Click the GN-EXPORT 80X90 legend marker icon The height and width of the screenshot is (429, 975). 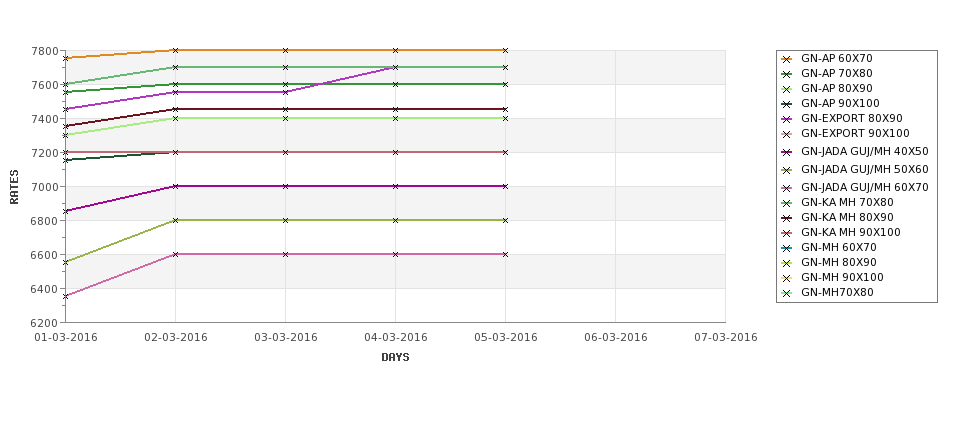coord(787,119)
